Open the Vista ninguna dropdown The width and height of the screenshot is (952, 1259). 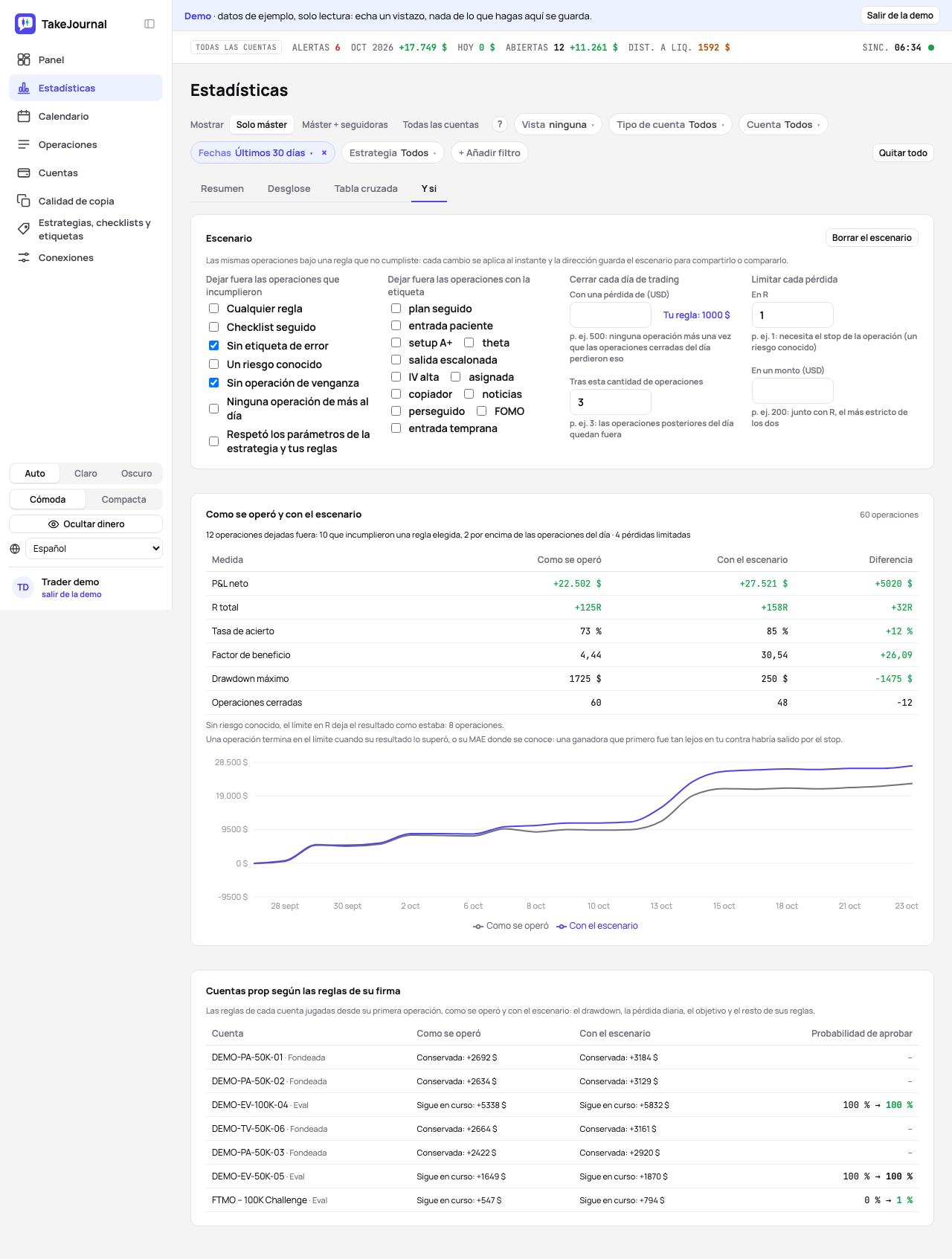coord(558,124)
